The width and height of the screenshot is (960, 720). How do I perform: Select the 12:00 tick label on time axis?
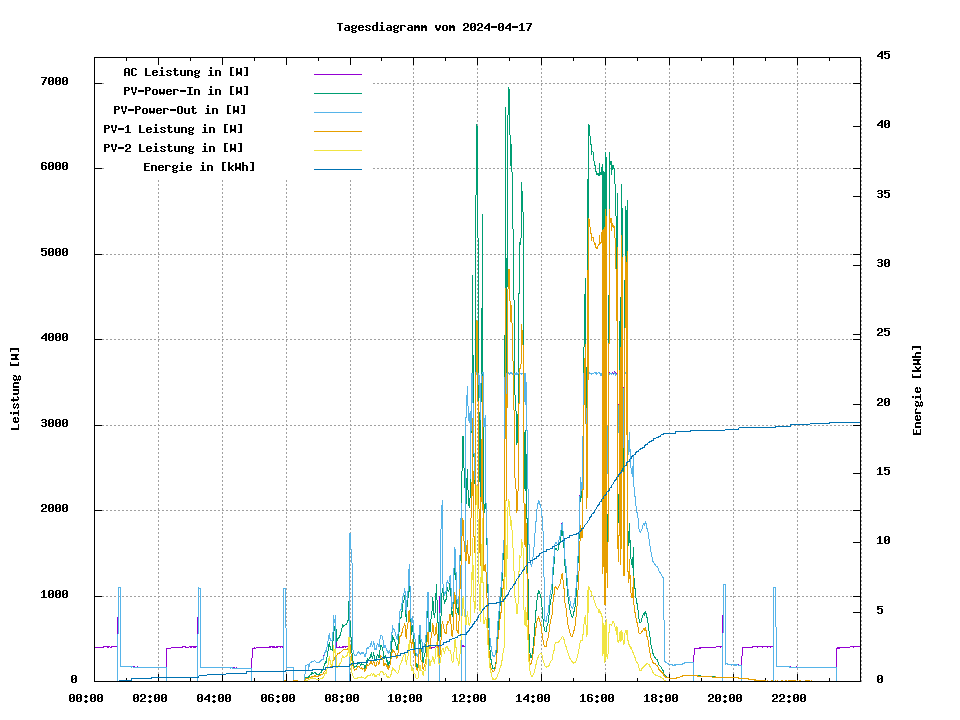[469, 698]
